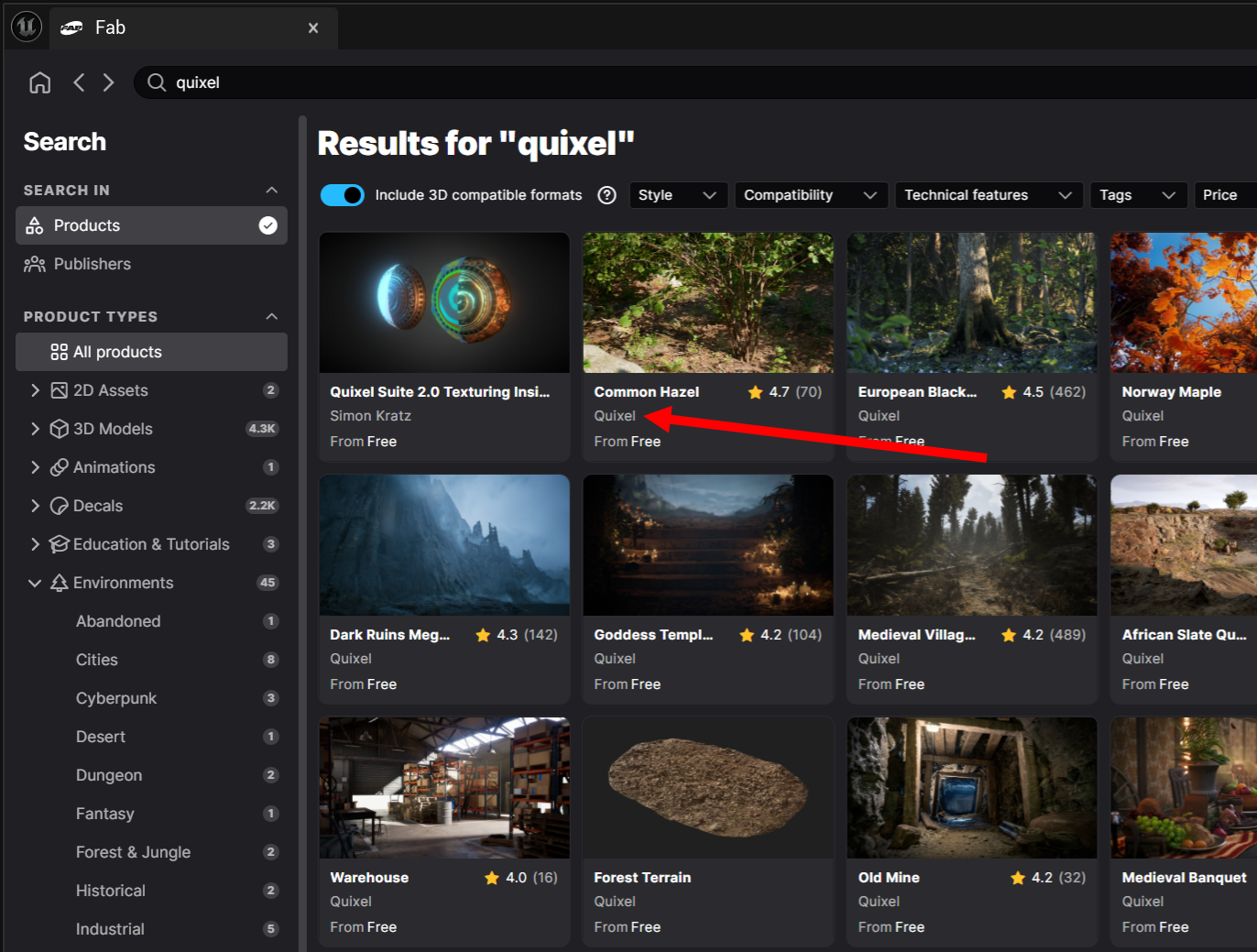Open the Common Hazel product title
The width and height of the screenshot is (1257, 952).
tap(646, 392)
